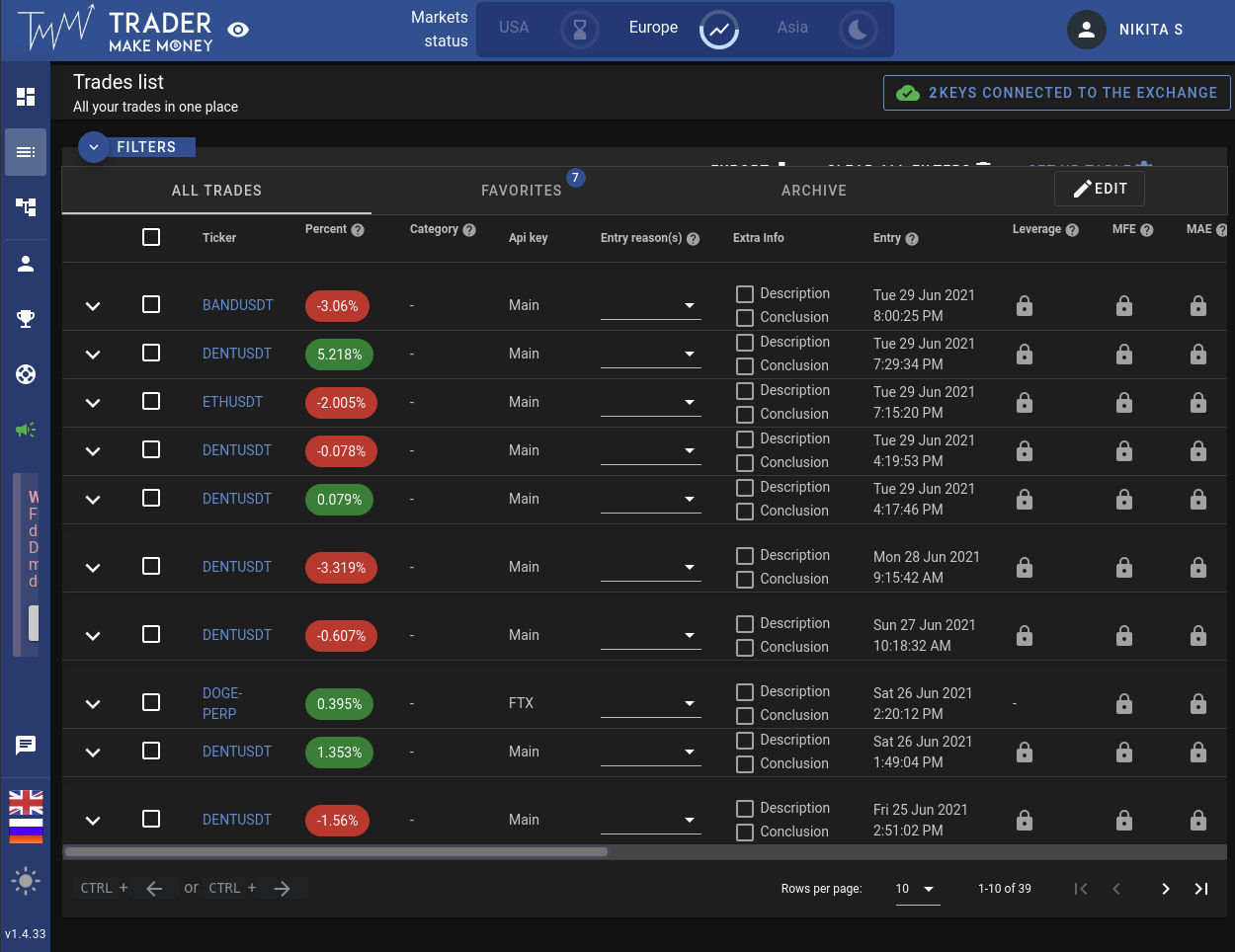Viewport: 1235px width, 952px height.
Task: Open the chat feedback icon
Action: pyautogui.click(x=25, y=746)
